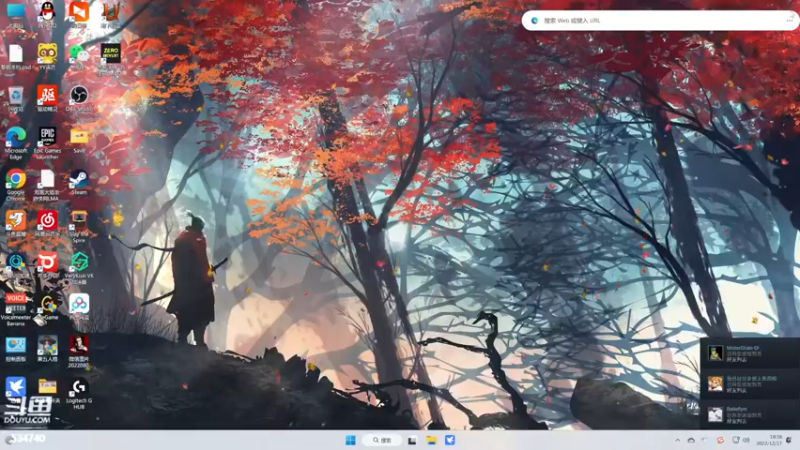This screenshot has height=450, width=800.
Task: Click the top Steam friend notification toast
Action: tap(750, 353)
